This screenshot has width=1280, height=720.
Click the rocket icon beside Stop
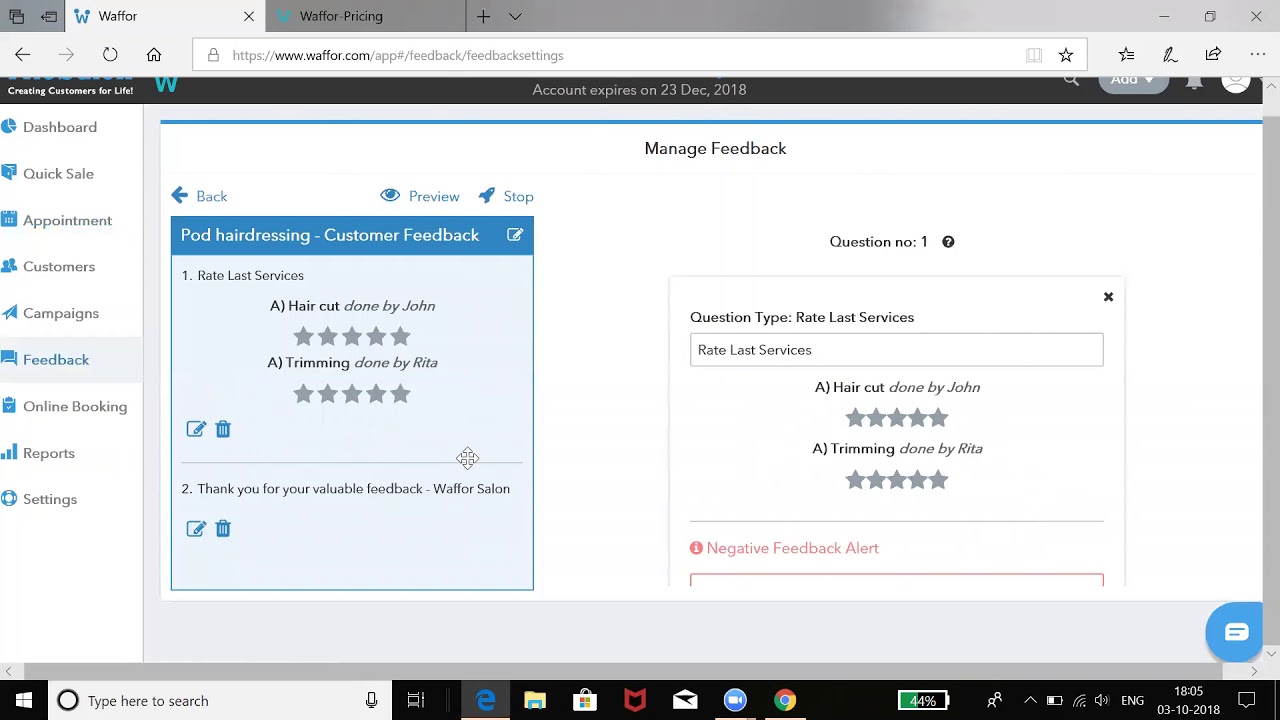pyautogui.click(x=487, y=195)
